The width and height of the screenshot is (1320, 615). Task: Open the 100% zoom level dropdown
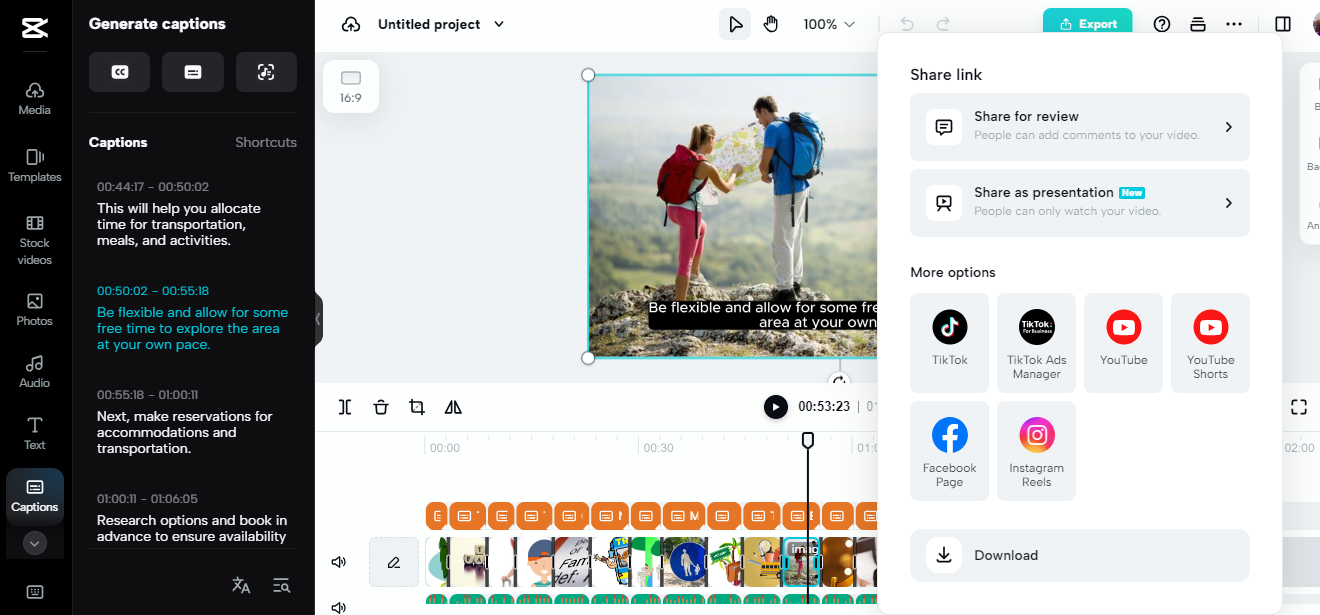coord(829,24)
